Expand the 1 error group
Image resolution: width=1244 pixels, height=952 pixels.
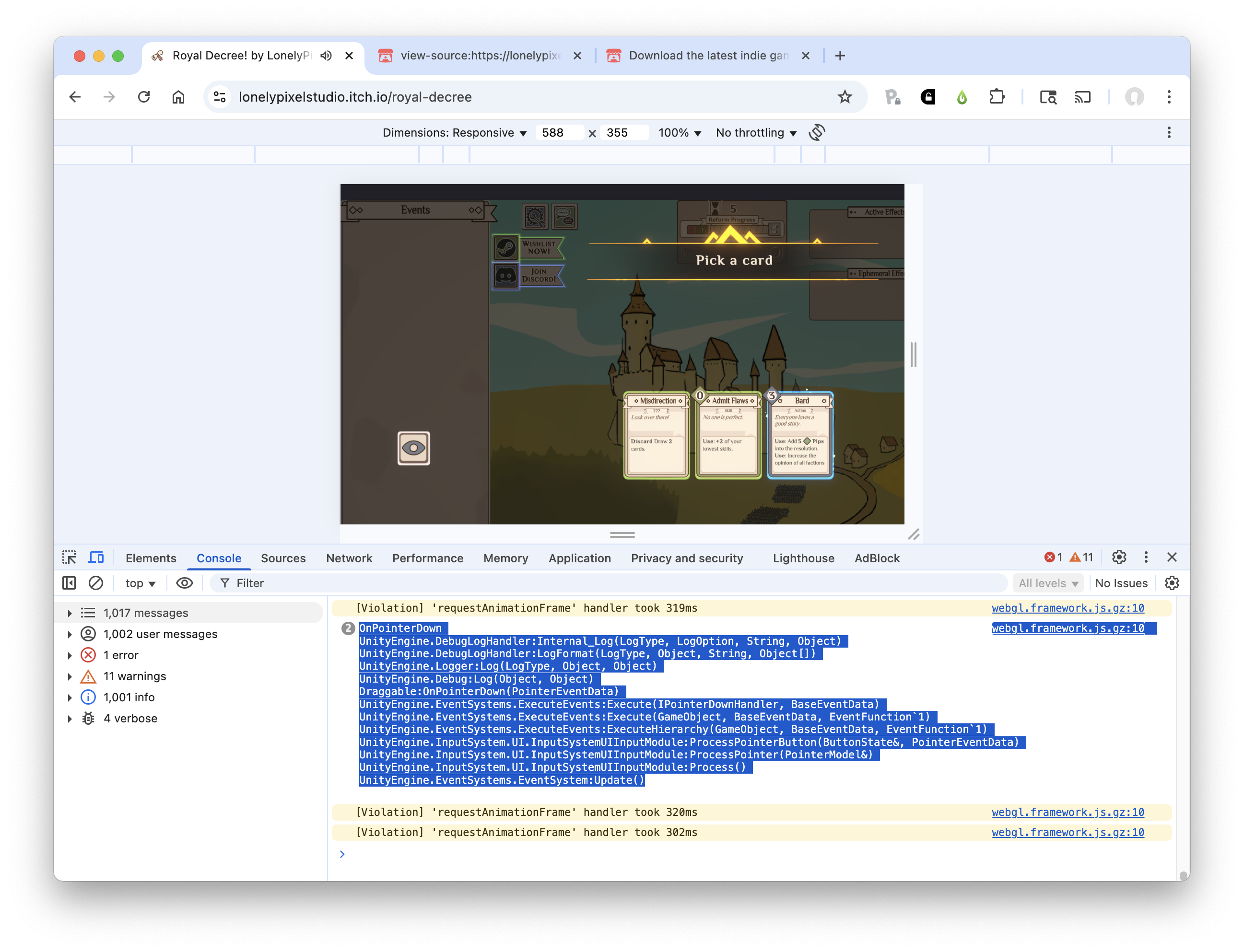70,655
